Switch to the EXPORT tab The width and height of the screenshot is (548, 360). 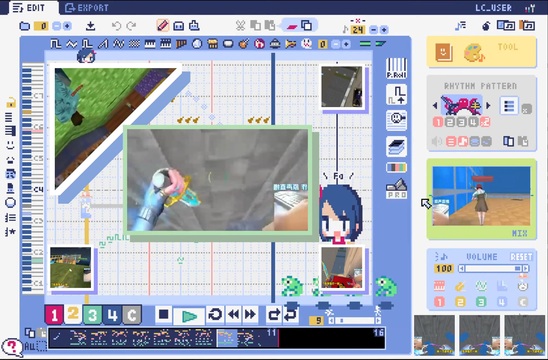(87, 8)
